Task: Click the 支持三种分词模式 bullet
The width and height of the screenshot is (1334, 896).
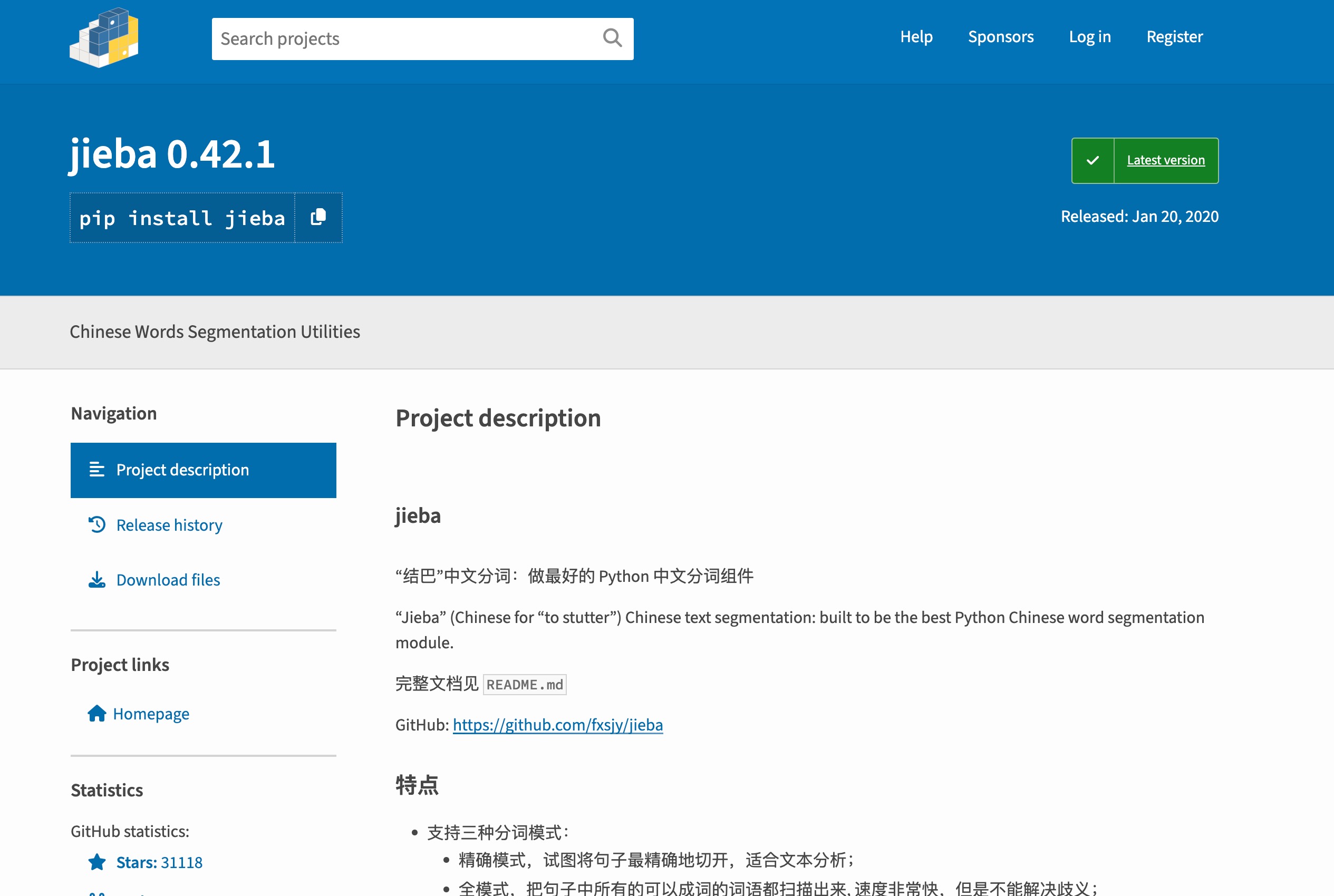Action: (498, 833)
